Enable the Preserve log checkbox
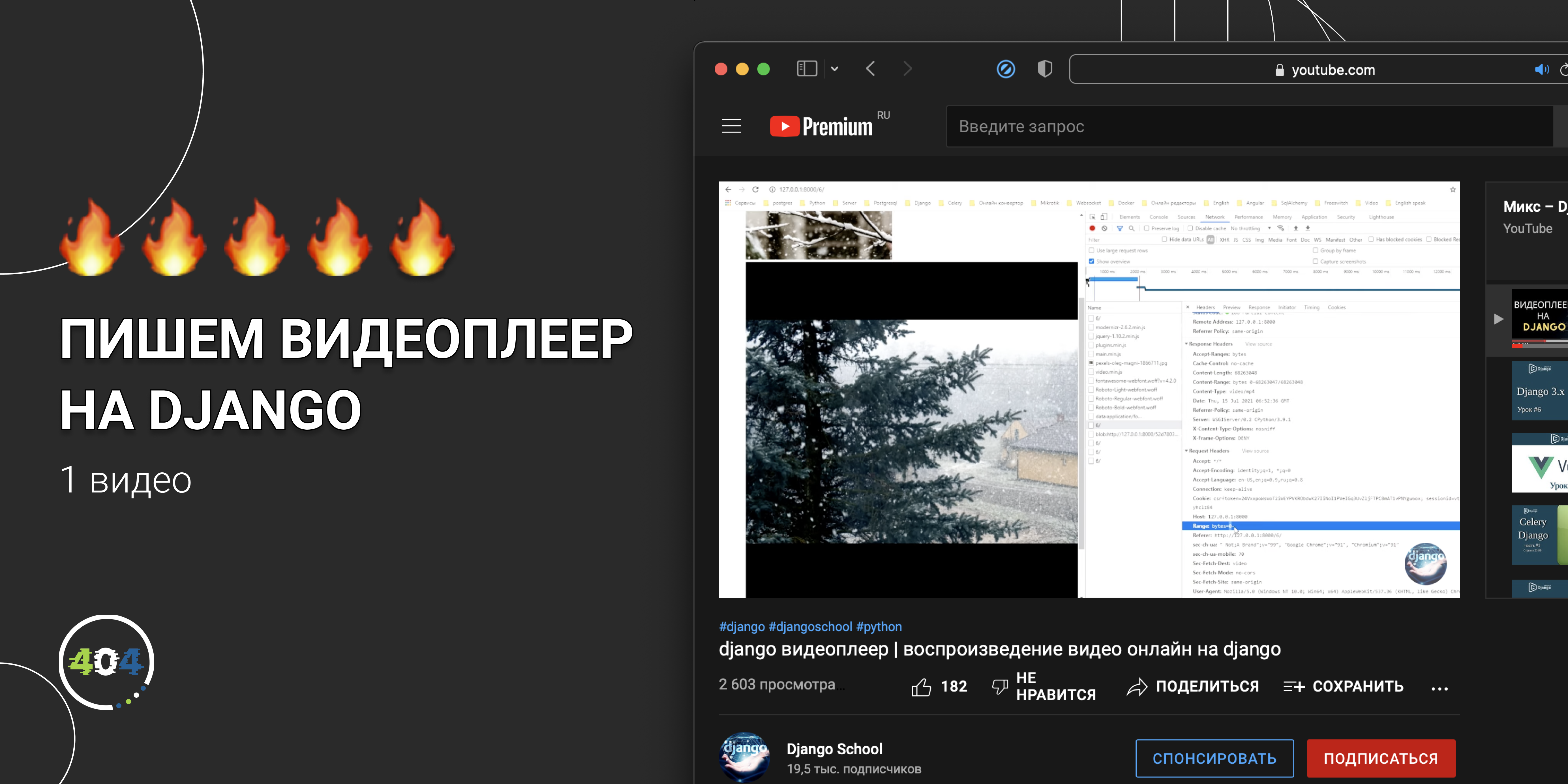 [x=1147, y=228]
